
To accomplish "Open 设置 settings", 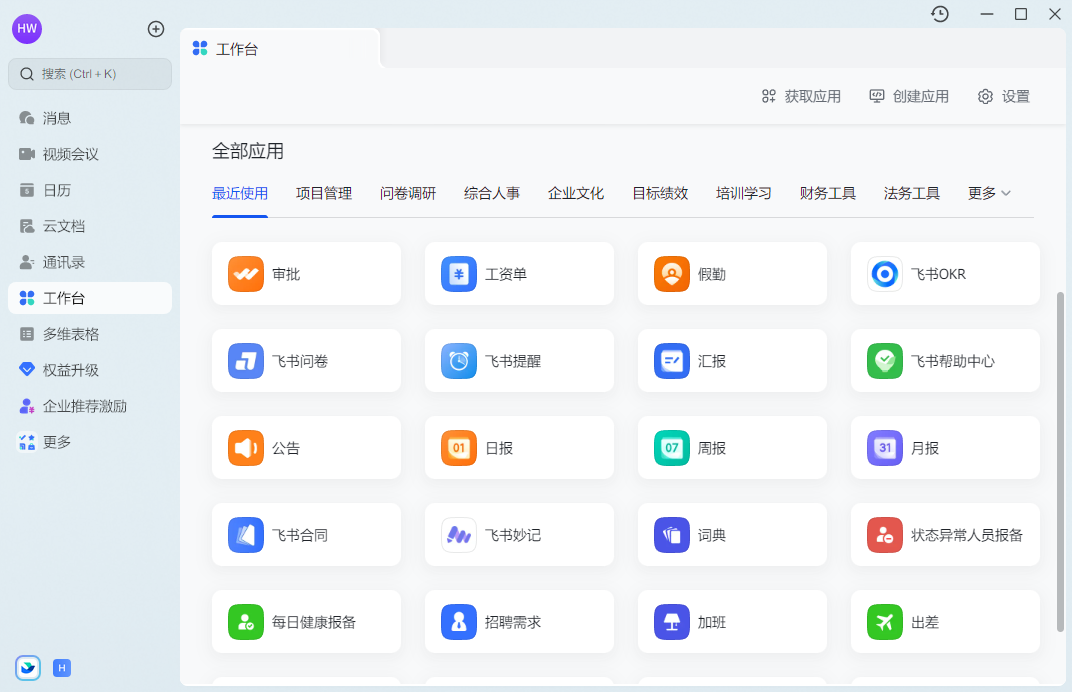I will coord(1003,96).
